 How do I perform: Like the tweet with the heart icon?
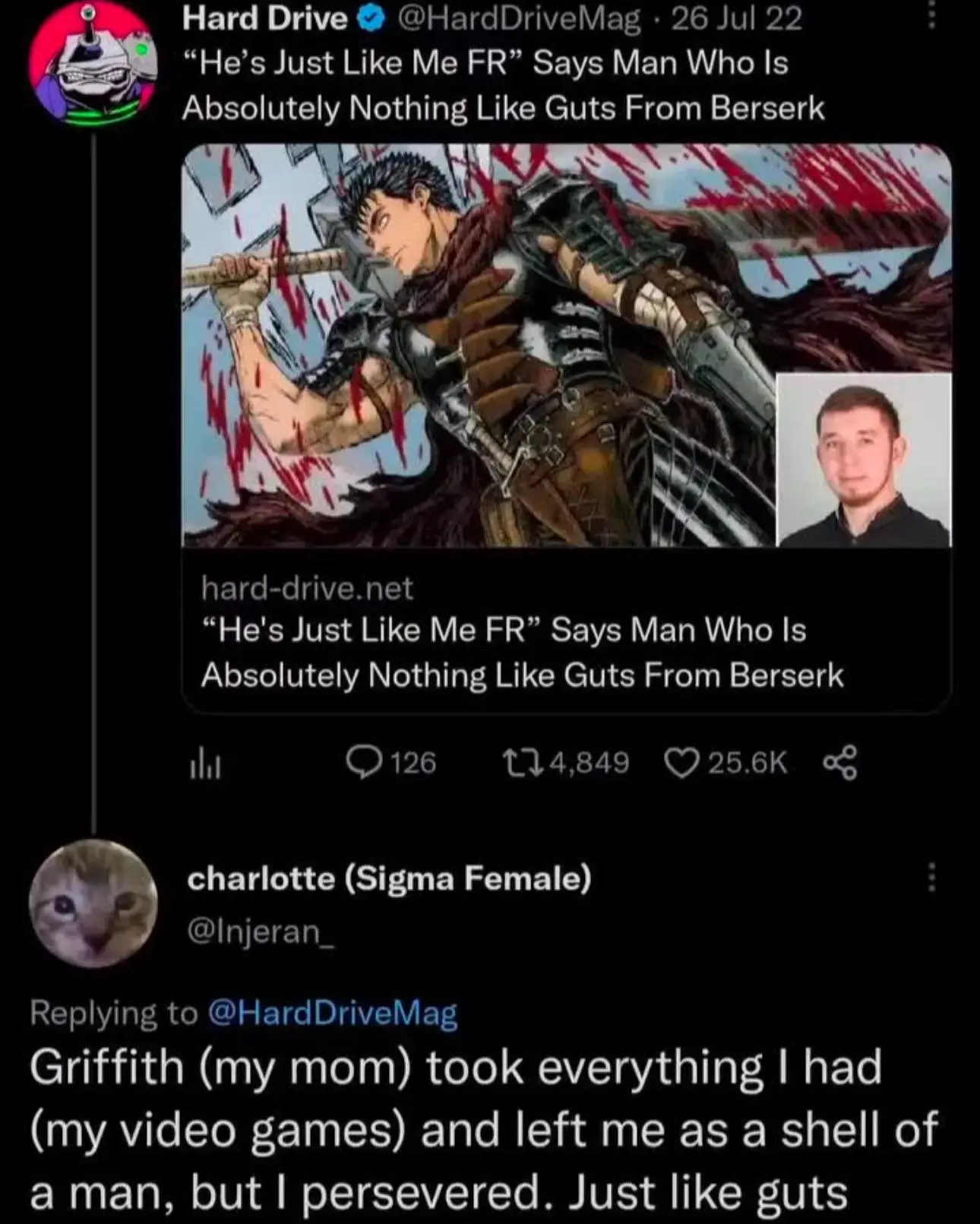[x=681, y=763]
